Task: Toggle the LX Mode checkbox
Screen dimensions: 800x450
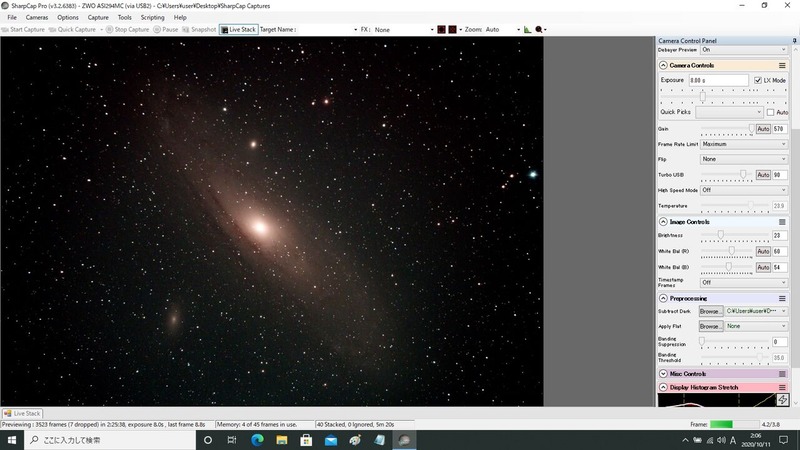Action: point(758,80)
